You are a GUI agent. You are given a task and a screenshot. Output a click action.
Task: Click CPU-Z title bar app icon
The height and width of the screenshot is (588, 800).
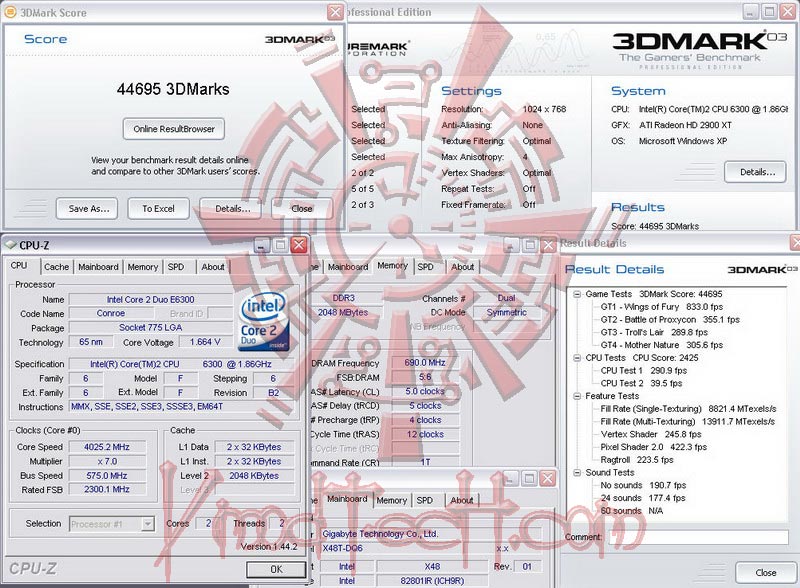[x=10, y=245]
